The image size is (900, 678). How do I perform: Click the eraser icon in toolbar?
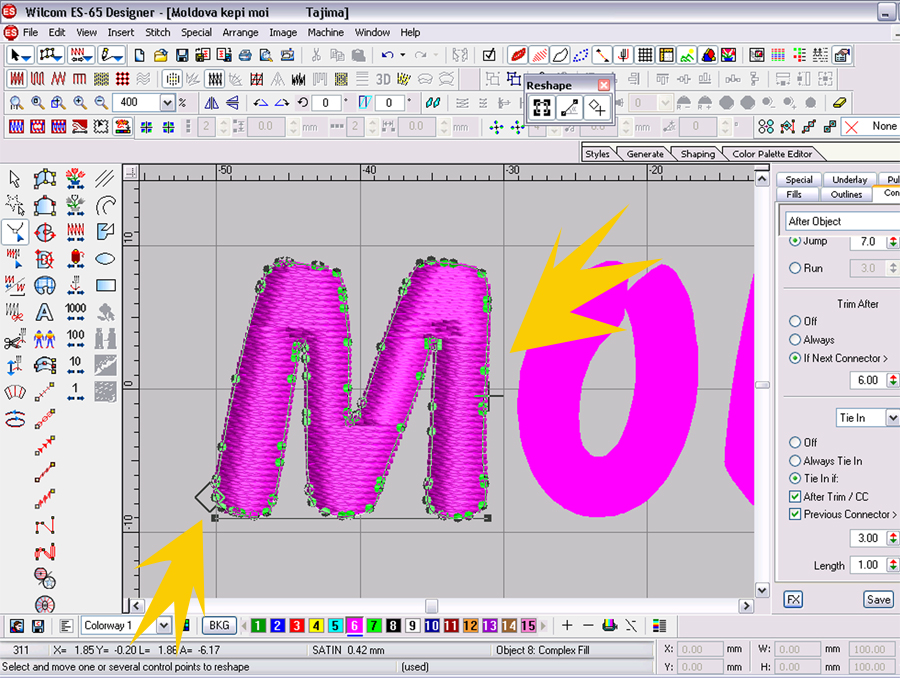(839, 102)
